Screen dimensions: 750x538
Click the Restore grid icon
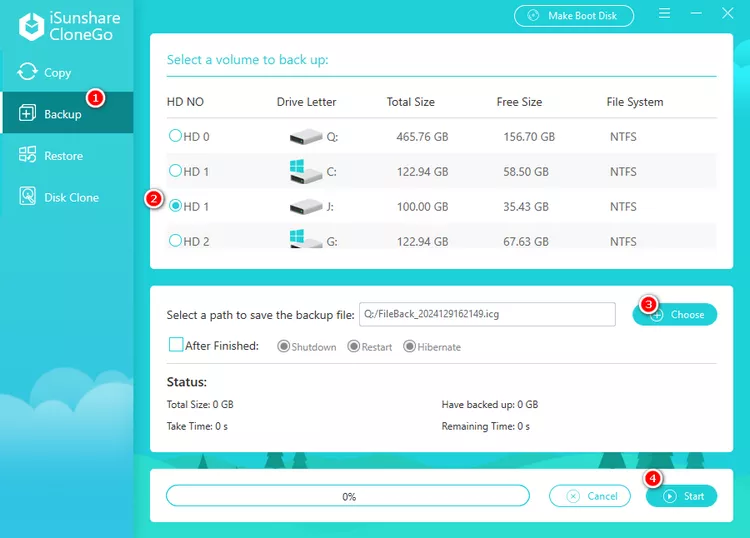pos(27,155)
